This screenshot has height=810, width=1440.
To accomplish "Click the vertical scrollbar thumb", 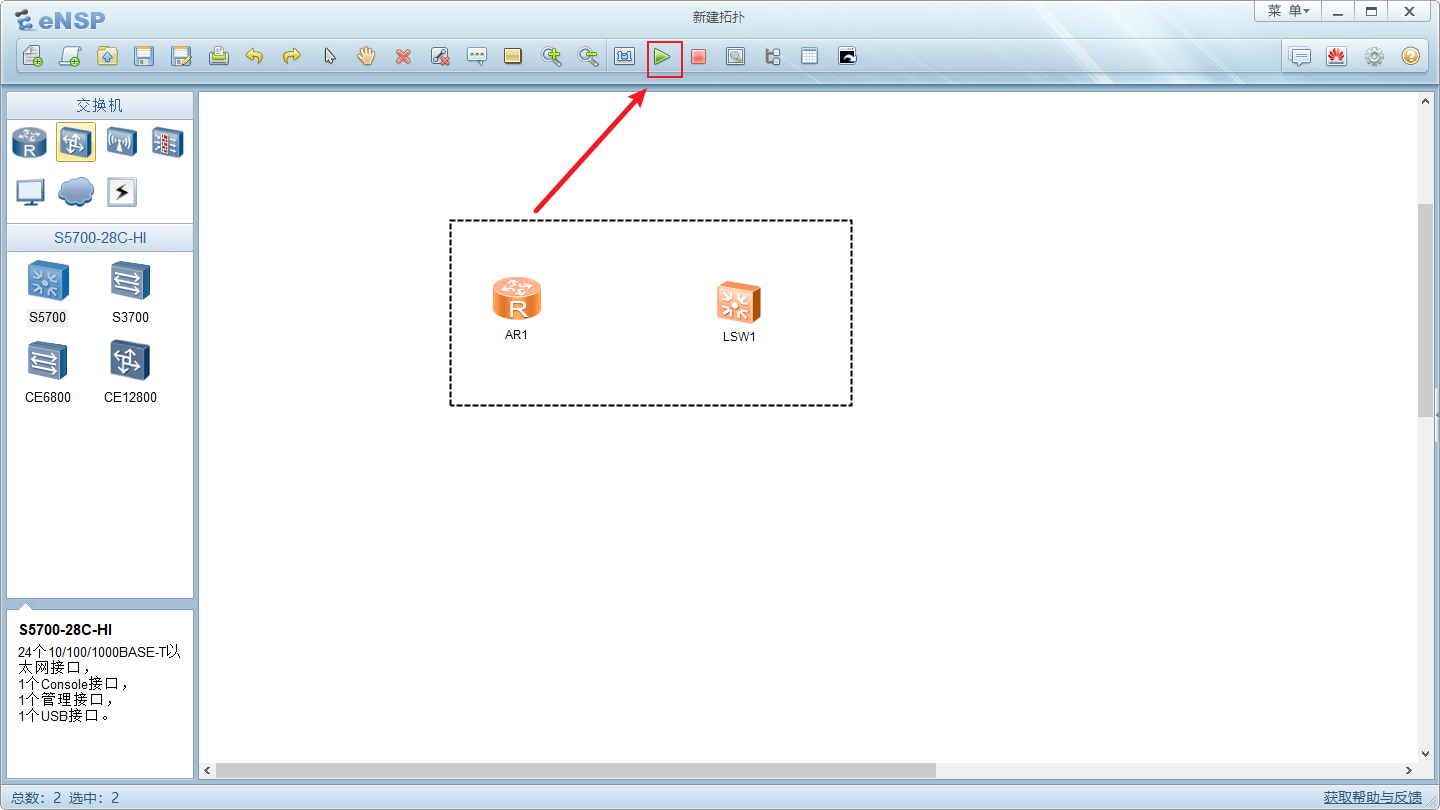I will (1426, 310).
